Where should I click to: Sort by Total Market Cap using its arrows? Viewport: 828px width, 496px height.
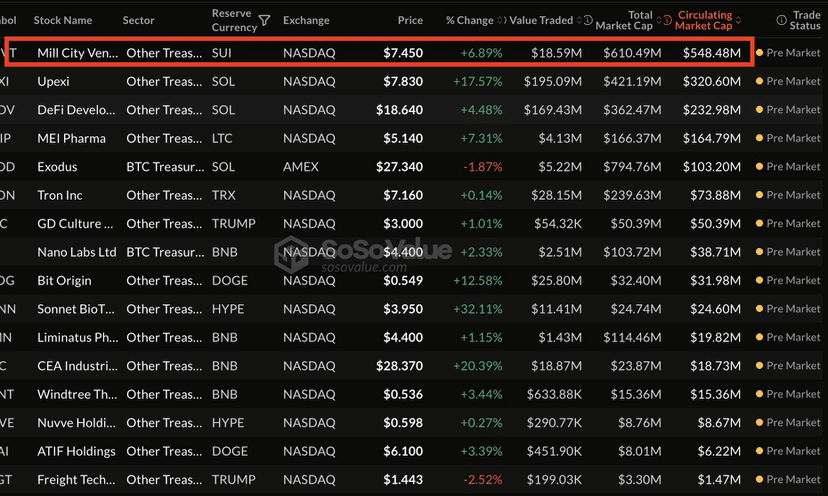[658, 20]
